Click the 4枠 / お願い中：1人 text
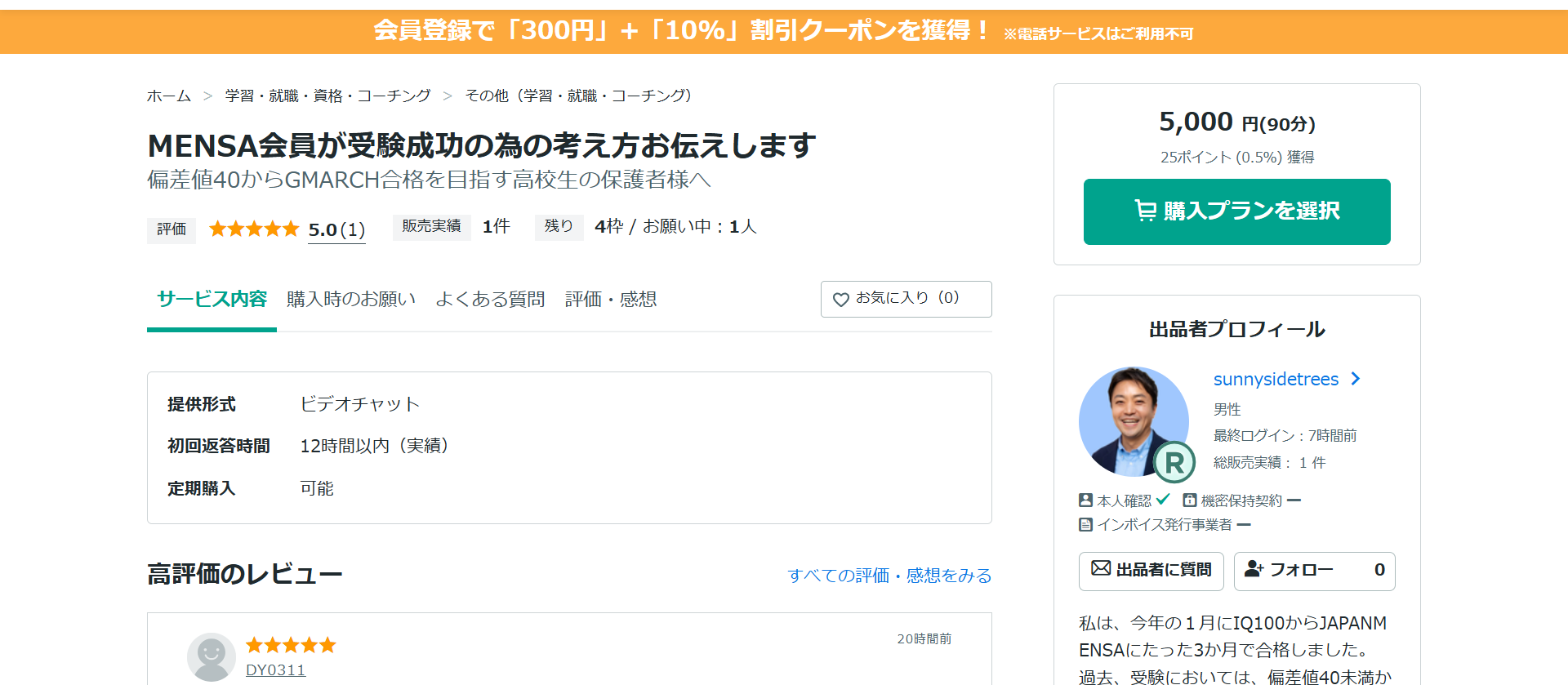1568x685 pixels. (675, 226)
